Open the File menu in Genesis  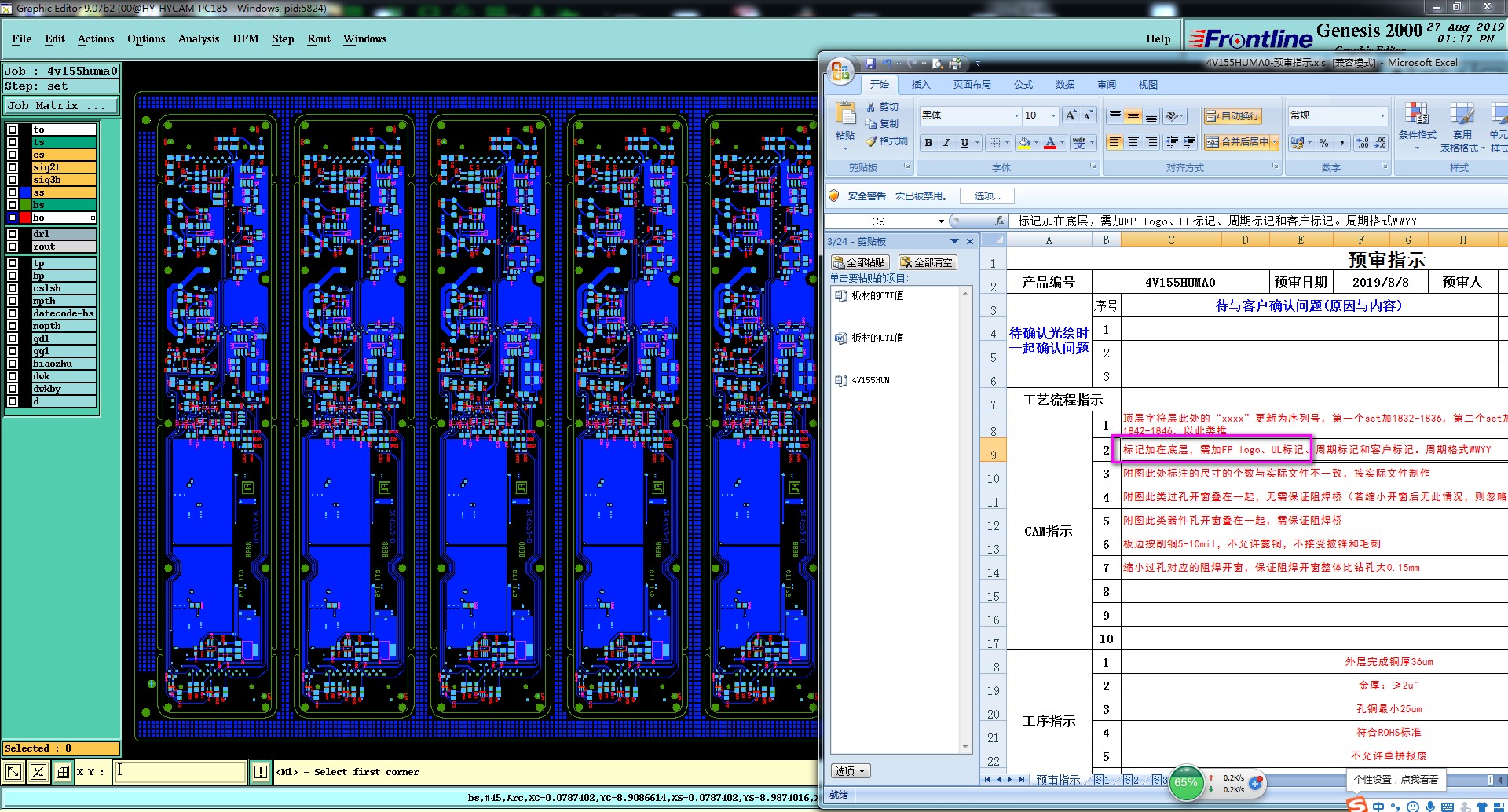coord(22,38)
